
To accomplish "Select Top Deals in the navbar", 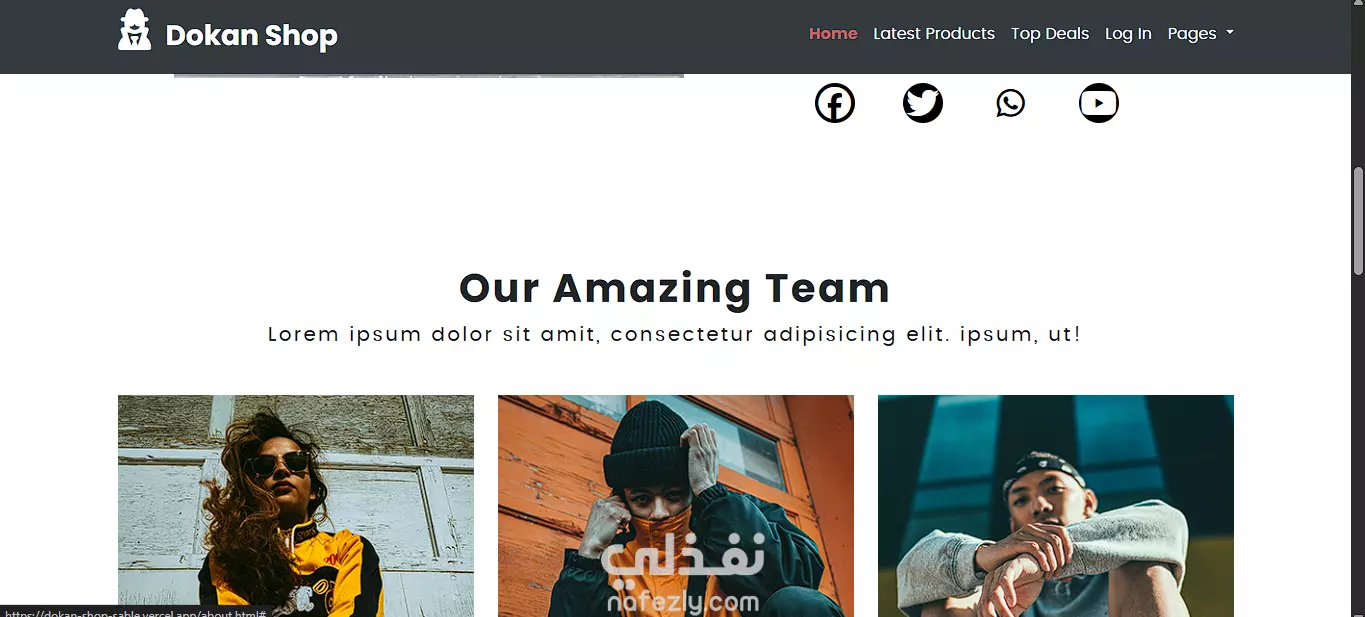I will (x=1050, y=33).
